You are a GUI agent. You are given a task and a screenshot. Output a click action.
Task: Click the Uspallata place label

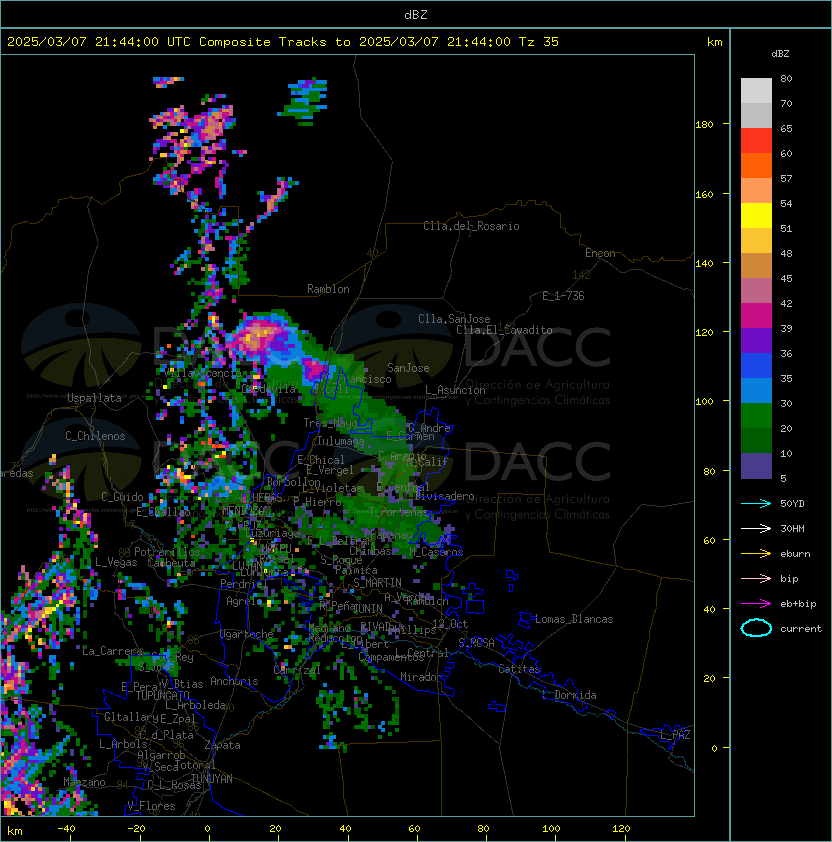[94, 398]
